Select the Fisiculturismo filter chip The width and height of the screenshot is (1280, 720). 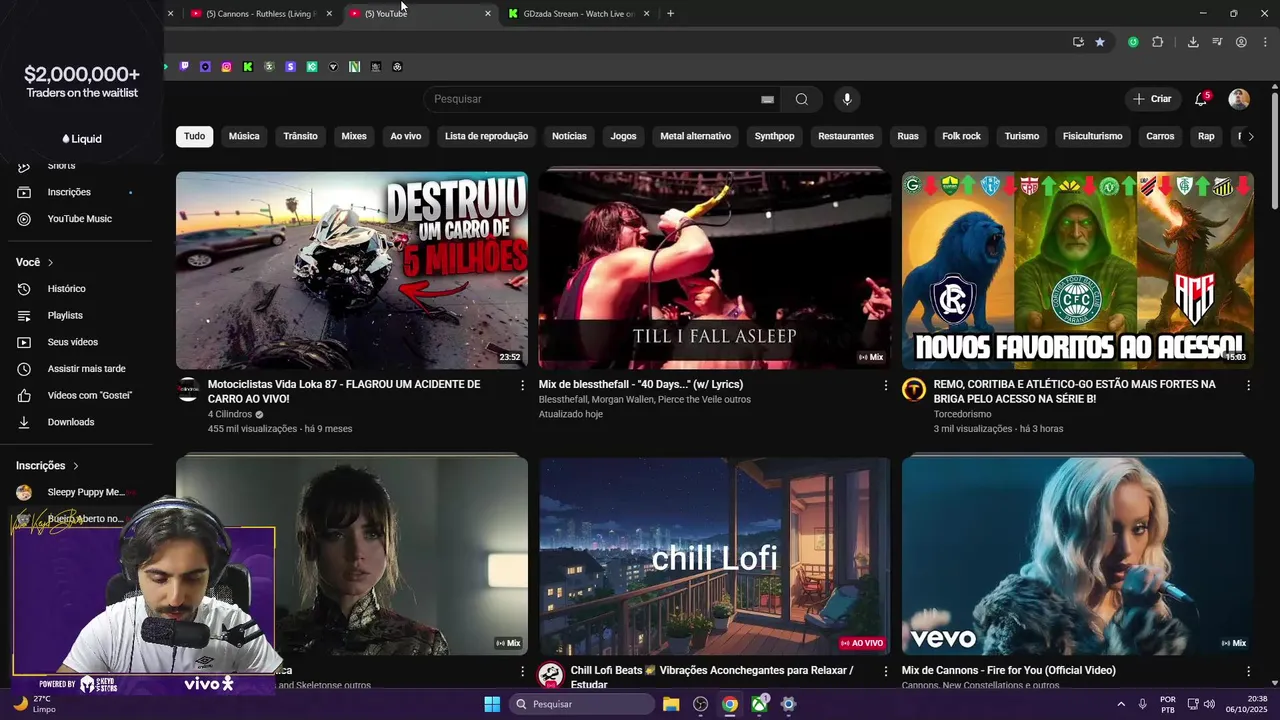1092,136
